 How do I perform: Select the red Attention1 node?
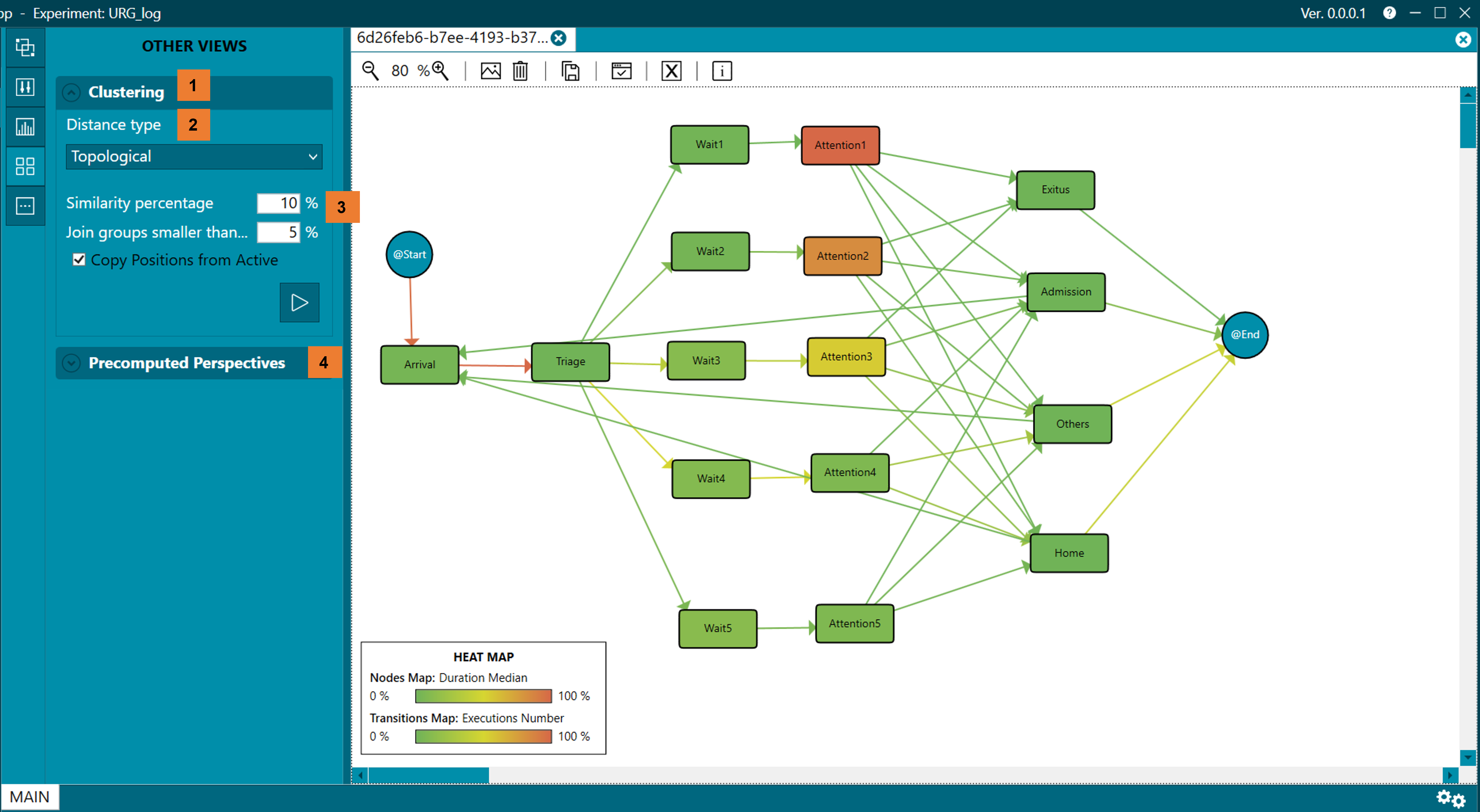tap(840, 145)
